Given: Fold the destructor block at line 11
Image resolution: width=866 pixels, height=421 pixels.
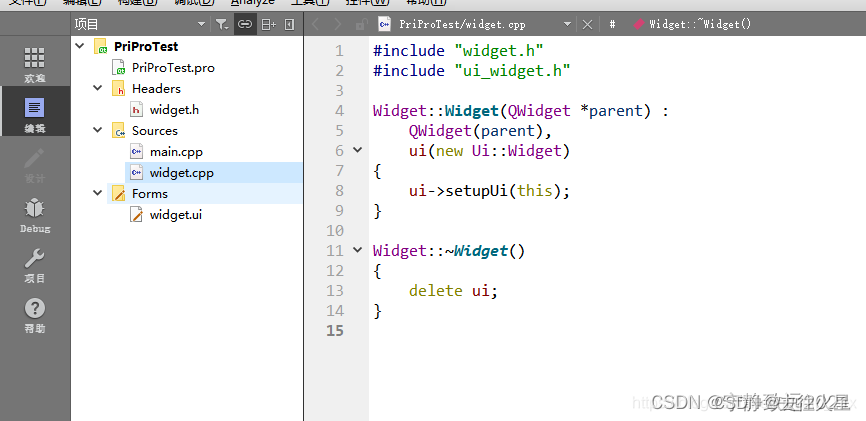Looking at the screenshot, I should [358, 250].
